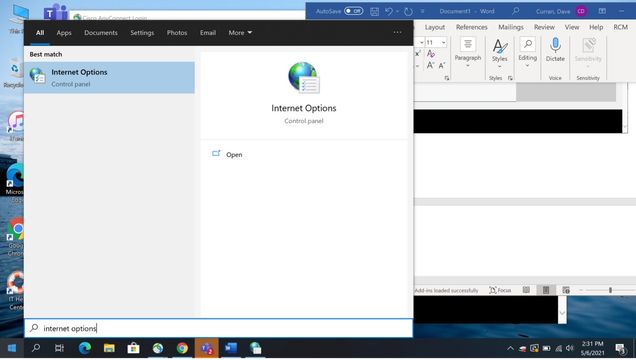This screenshot has width=636, height=360.
Task: Open search panel options ellipsis menu
Action: [398, 32]
